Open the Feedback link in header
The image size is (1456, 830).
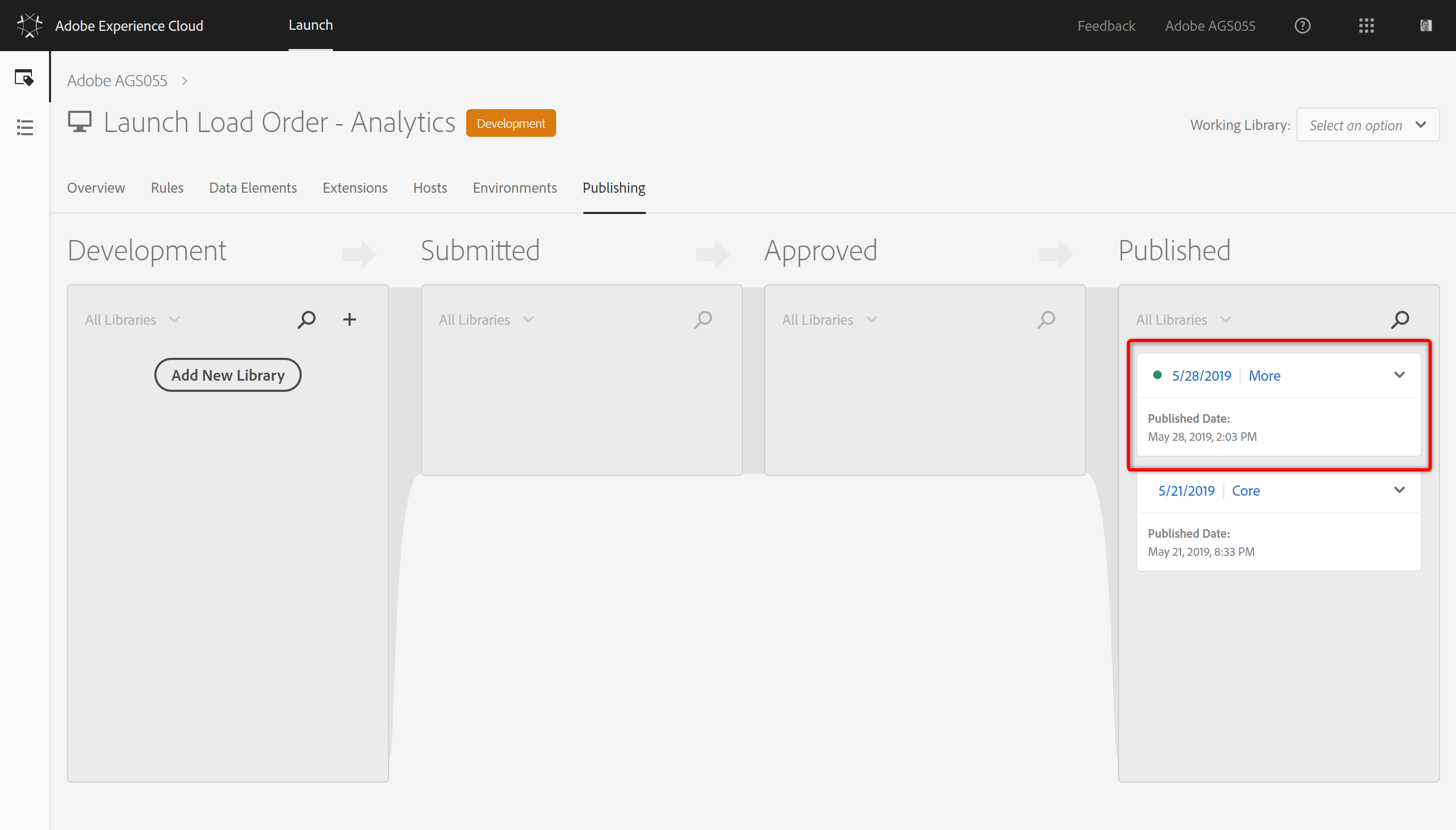pyautogui.click(x=1106, y=26)
